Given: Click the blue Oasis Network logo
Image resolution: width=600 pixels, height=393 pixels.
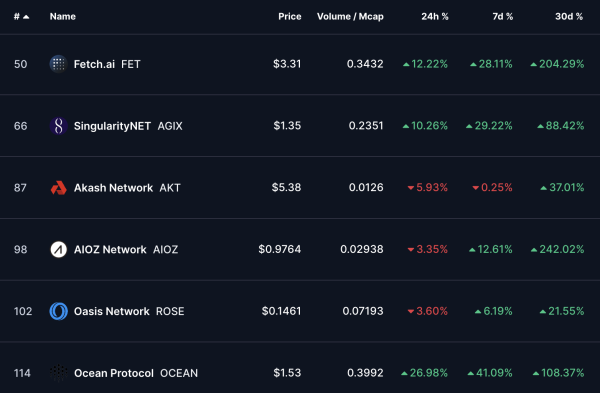Looking at the screenshot, I should point(59,311).
